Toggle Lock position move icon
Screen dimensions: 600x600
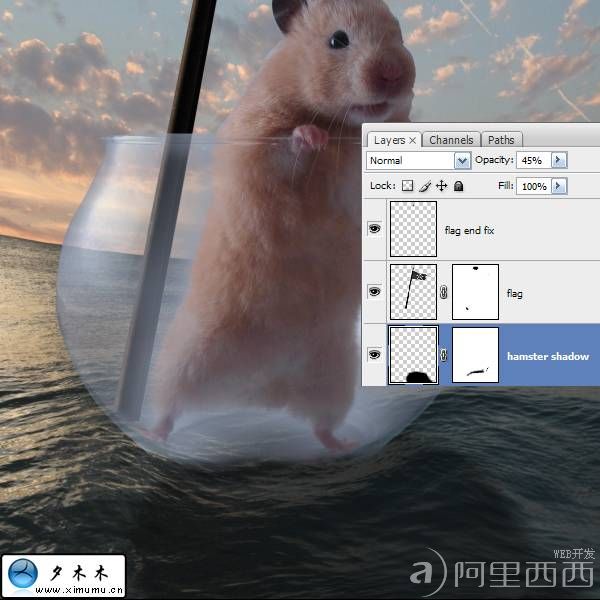pos(442,186)
